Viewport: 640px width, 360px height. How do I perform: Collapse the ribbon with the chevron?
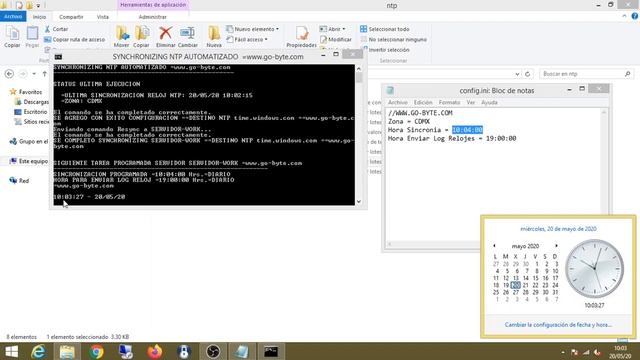point(624,16)
